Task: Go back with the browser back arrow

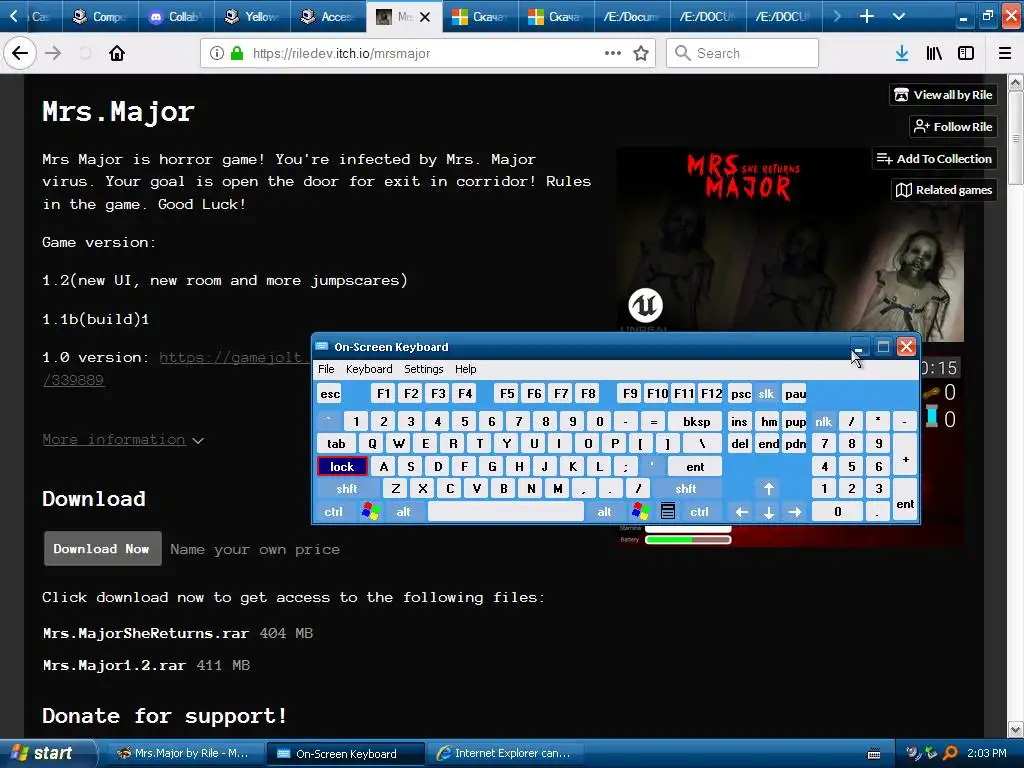Action: tap(20, 53)
